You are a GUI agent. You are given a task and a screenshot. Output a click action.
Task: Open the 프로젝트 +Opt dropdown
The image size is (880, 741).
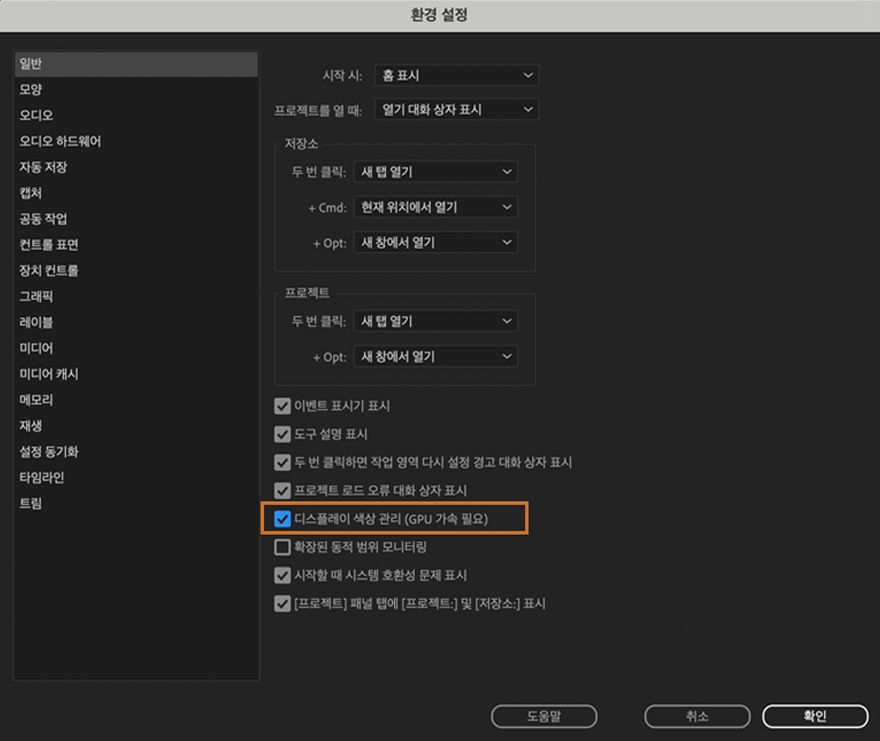435,356
